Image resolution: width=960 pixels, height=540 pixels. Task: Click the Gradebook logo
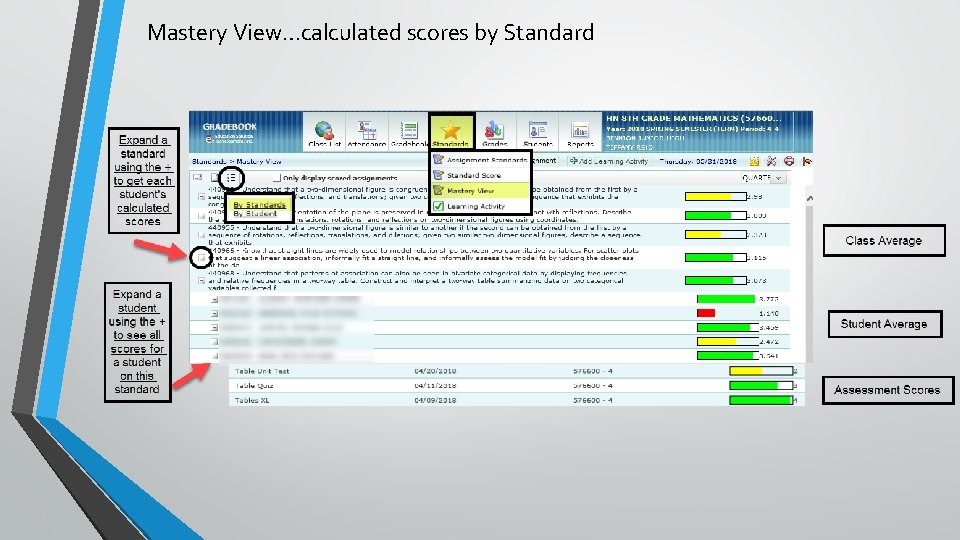pos(230,132)
